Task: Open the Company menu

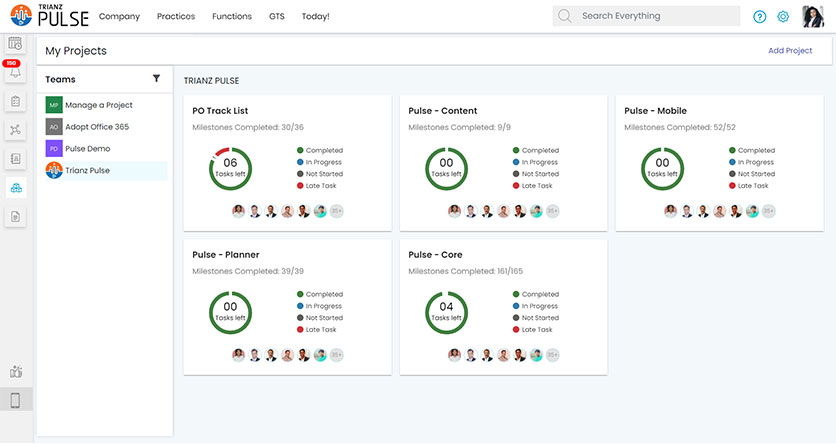Action: [x=119, y=17]
